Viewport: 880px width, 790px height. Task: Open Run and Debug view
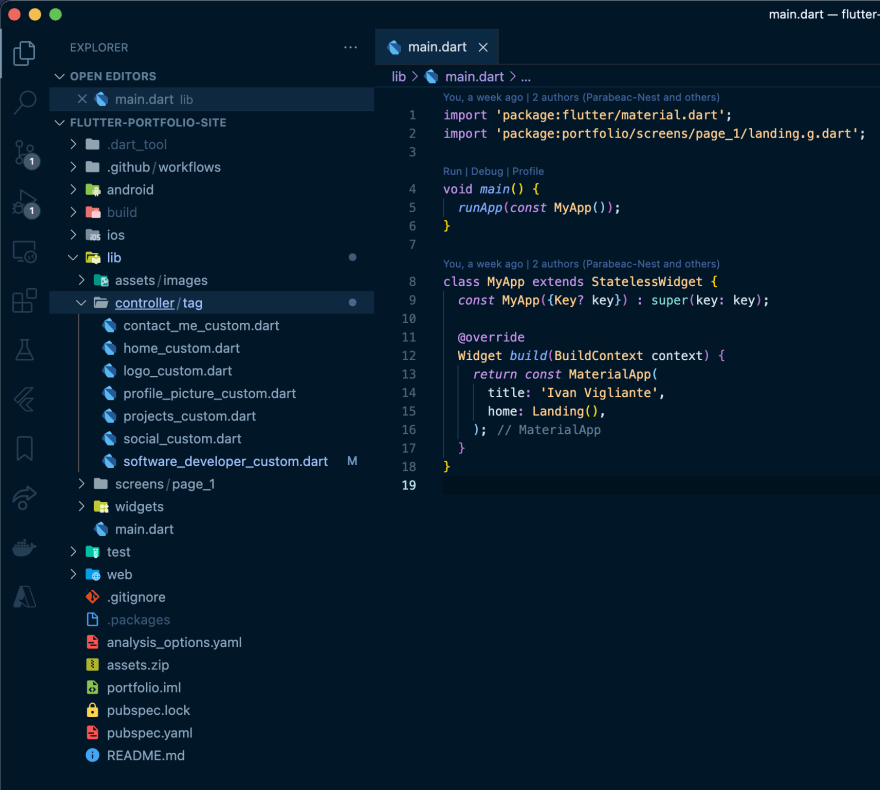point(25,203)
